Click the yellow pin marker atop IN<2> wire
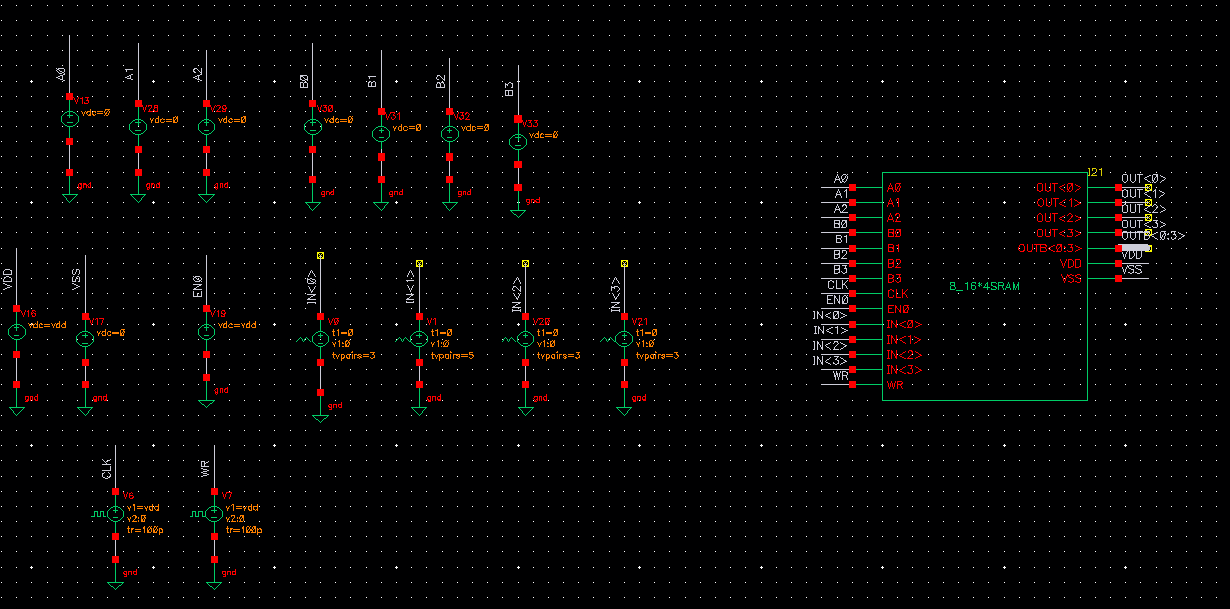Viewport: 1230px width, 609px height. (525, 262)
